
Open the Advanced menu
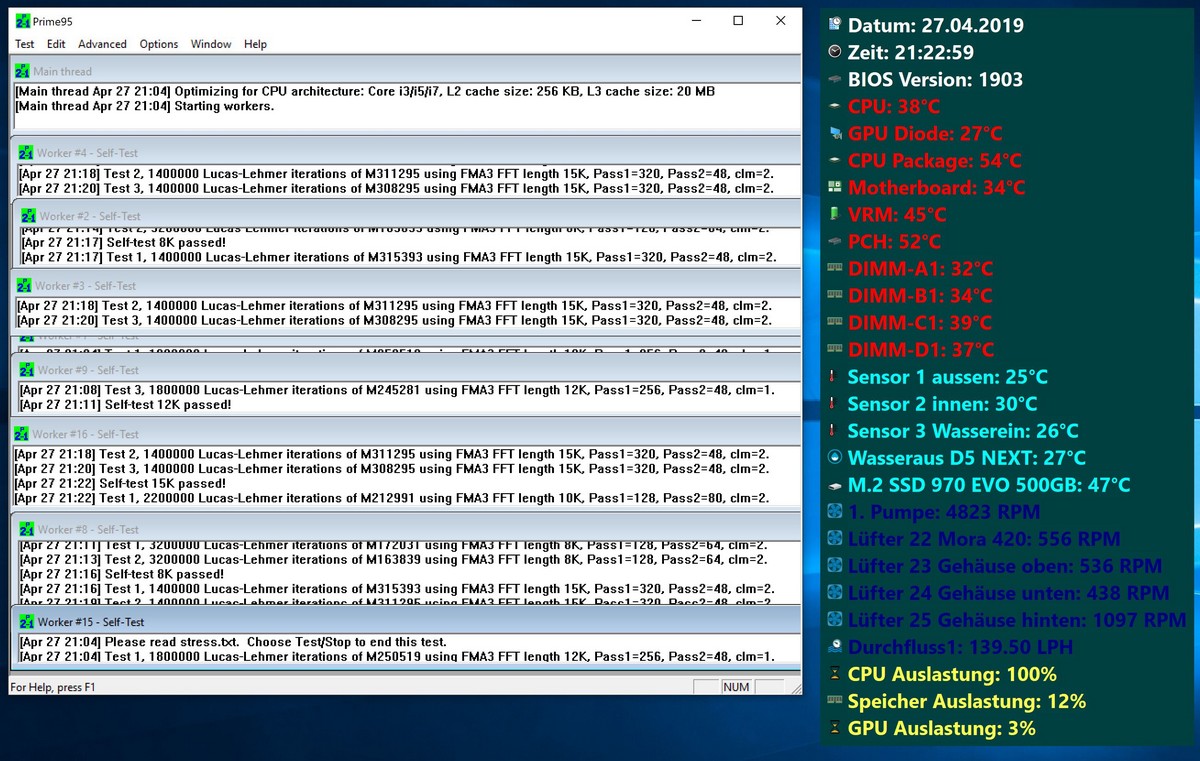102,44
